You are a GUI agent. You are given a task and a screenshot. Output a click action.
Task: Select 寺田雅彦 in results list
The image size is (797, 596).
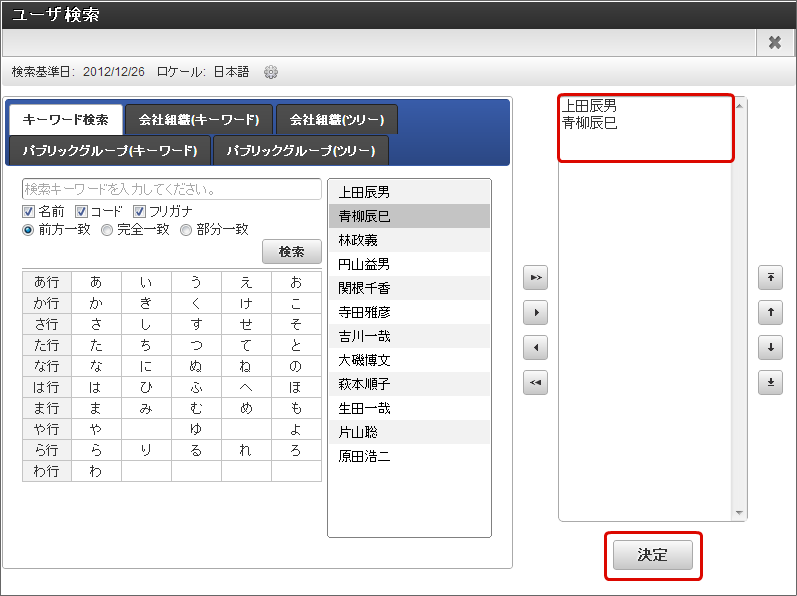tap(409, 312)
